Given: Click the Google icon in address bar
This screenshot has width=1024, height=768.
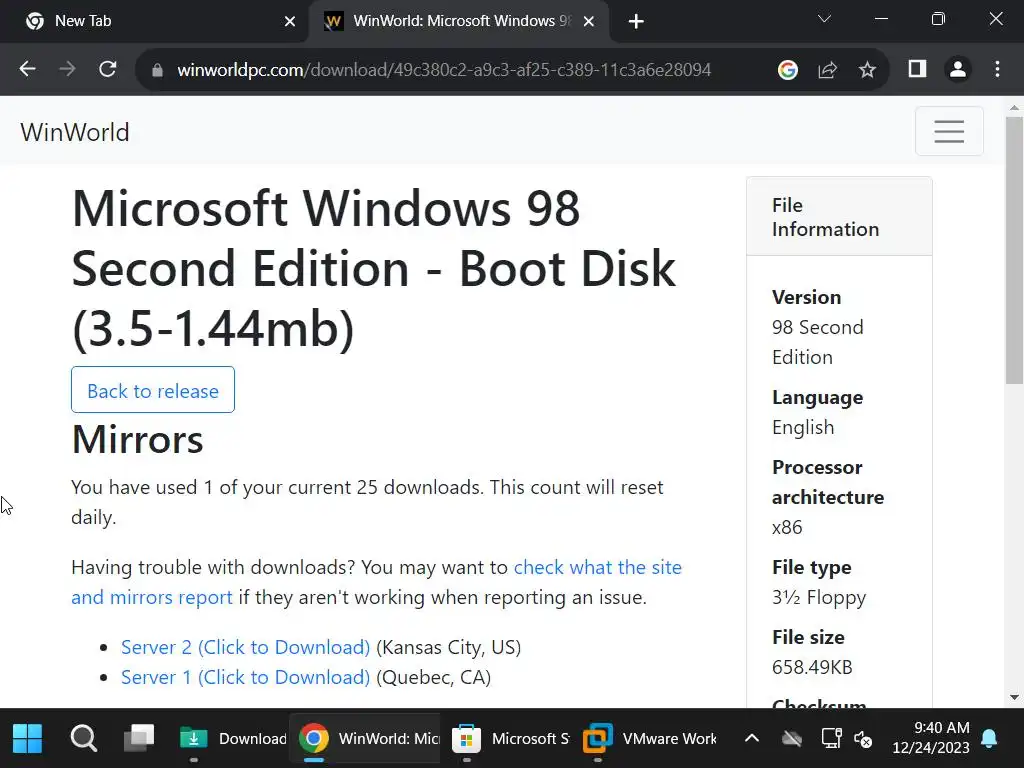Looking at the screenshot, I should pyautogui.click(x=788, y=70).
